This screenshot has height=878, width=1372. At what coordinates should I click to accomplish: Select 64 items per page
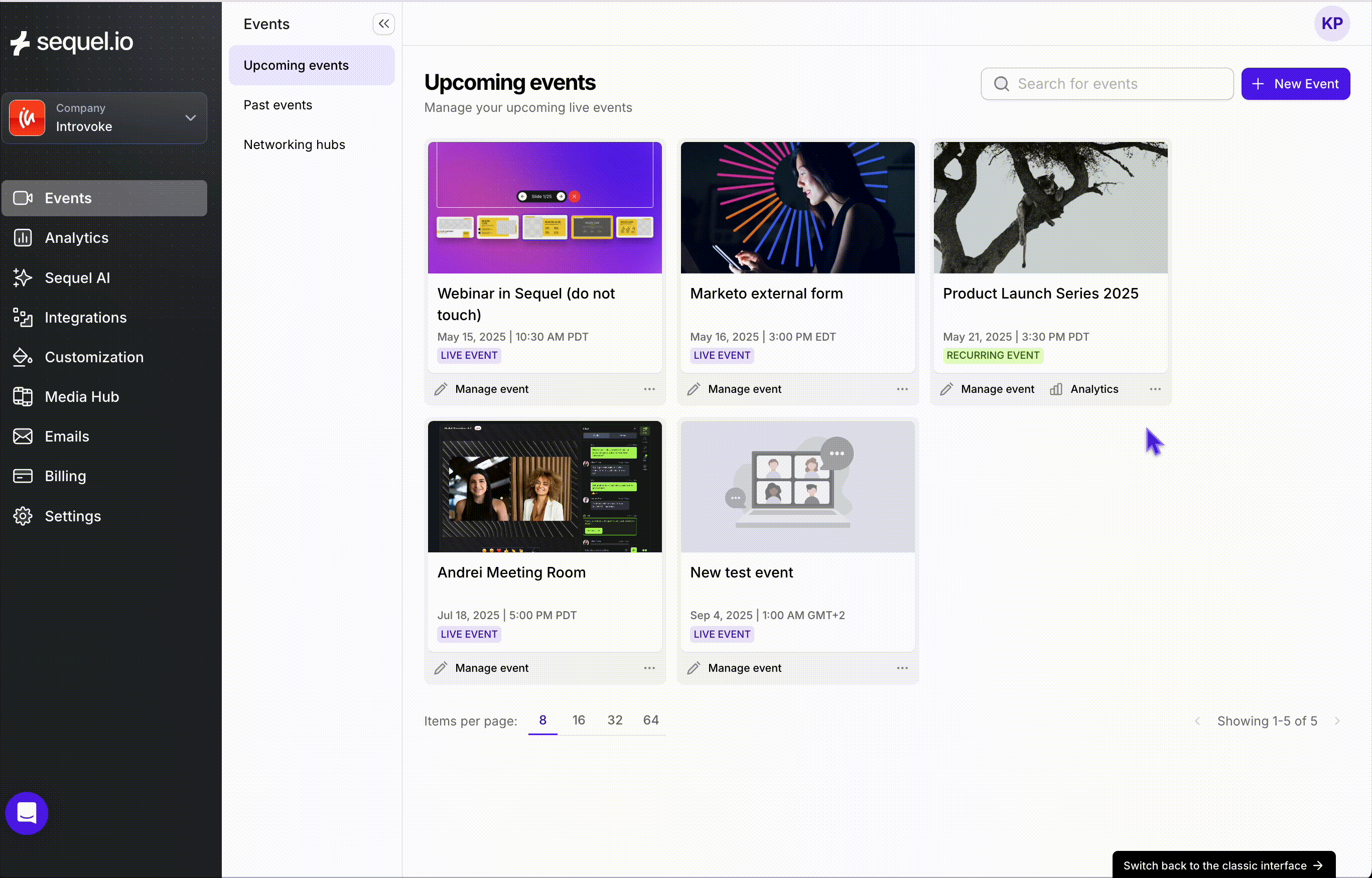coord(651,720)
